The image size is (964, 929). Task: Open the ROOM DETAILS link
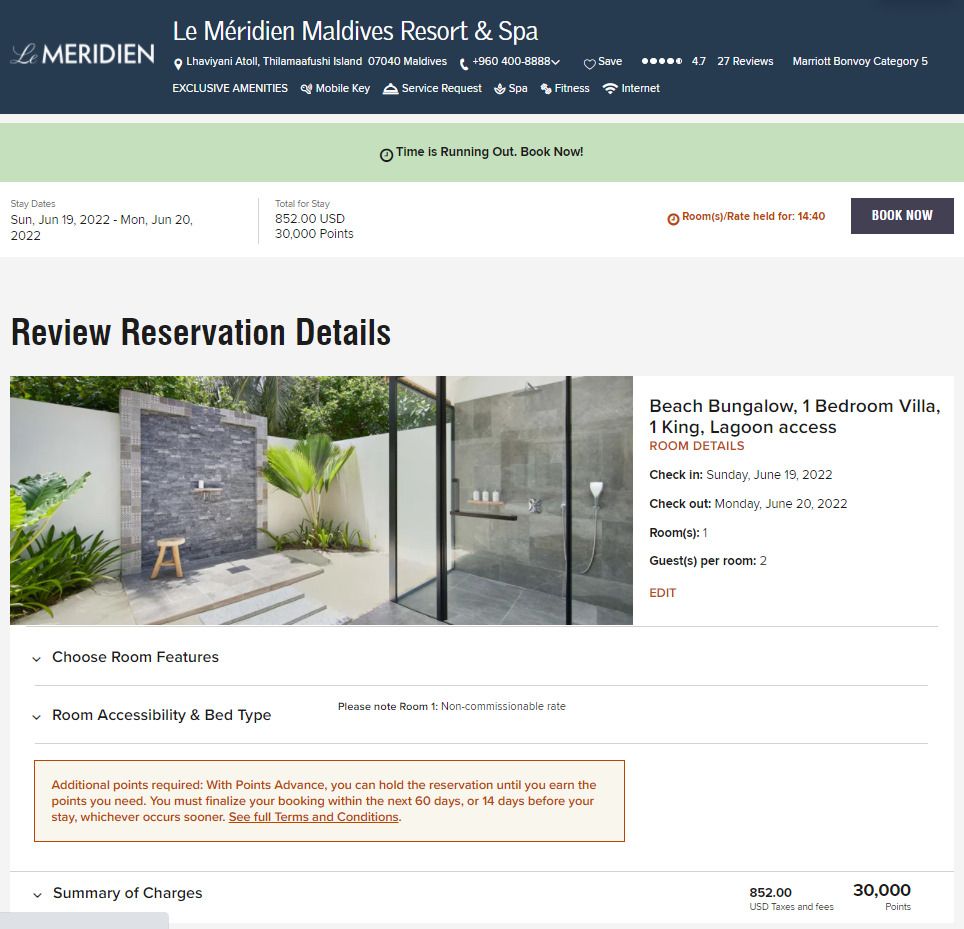[x=697, y=446]
